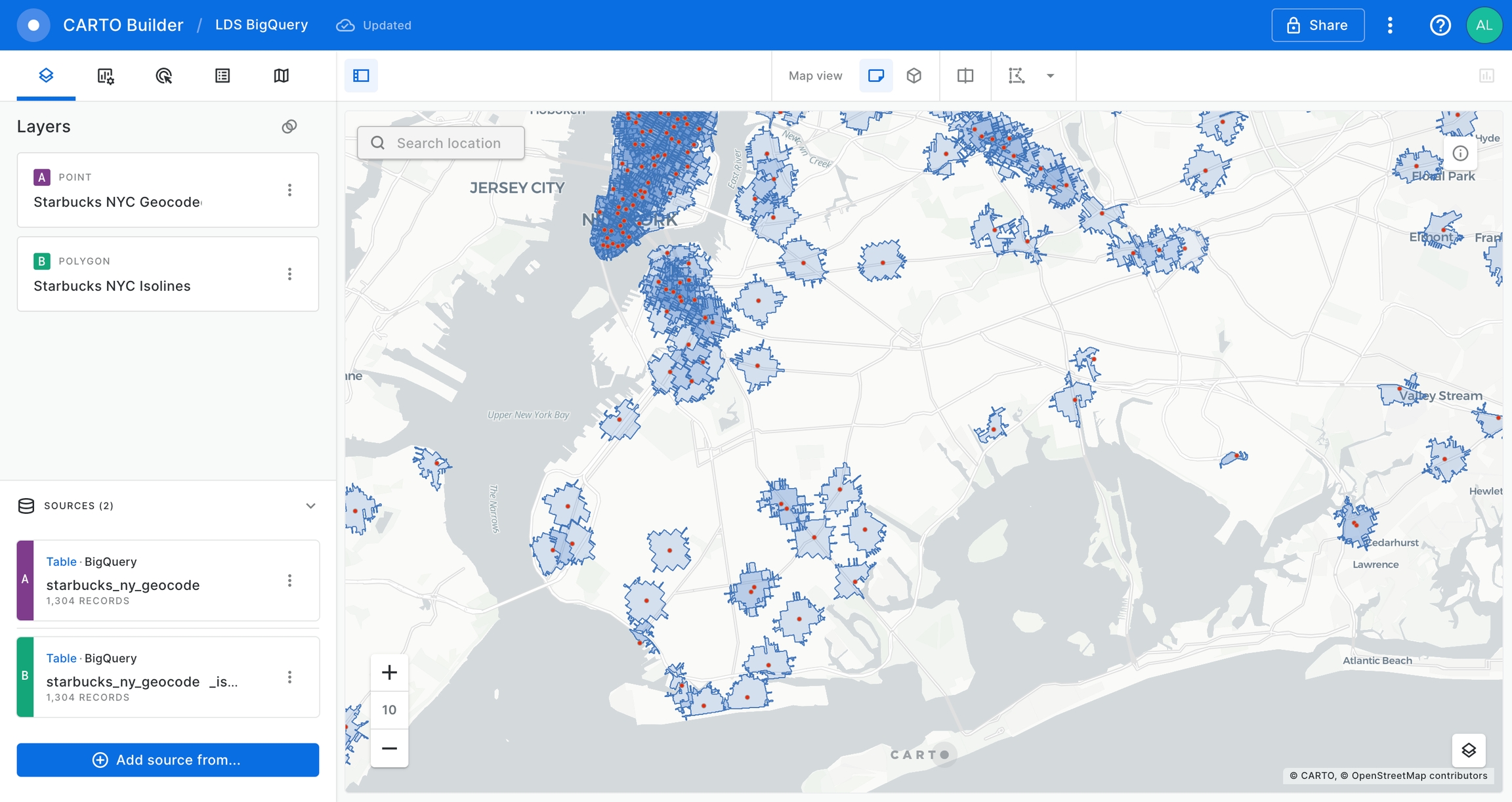Click the Atlantic Beach map label

pyautogui.click(x=1377, y=660)
